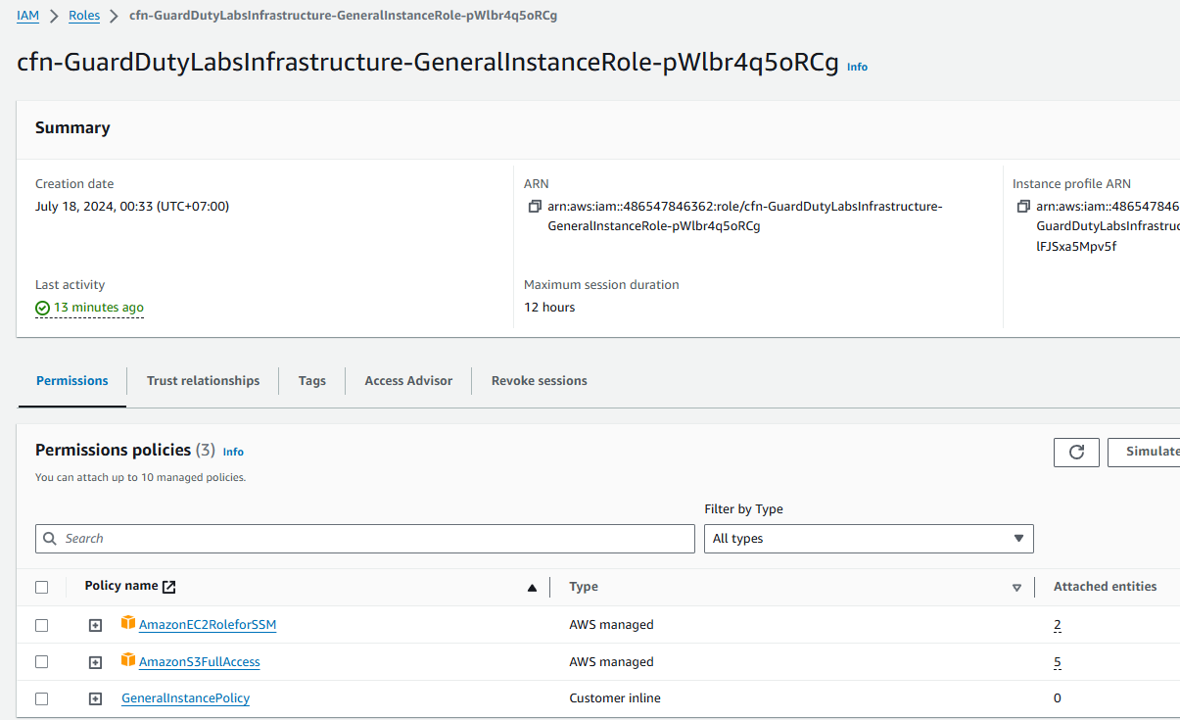Click the Simulate button
This screenshot has width=1180, height=720.
1144,452
